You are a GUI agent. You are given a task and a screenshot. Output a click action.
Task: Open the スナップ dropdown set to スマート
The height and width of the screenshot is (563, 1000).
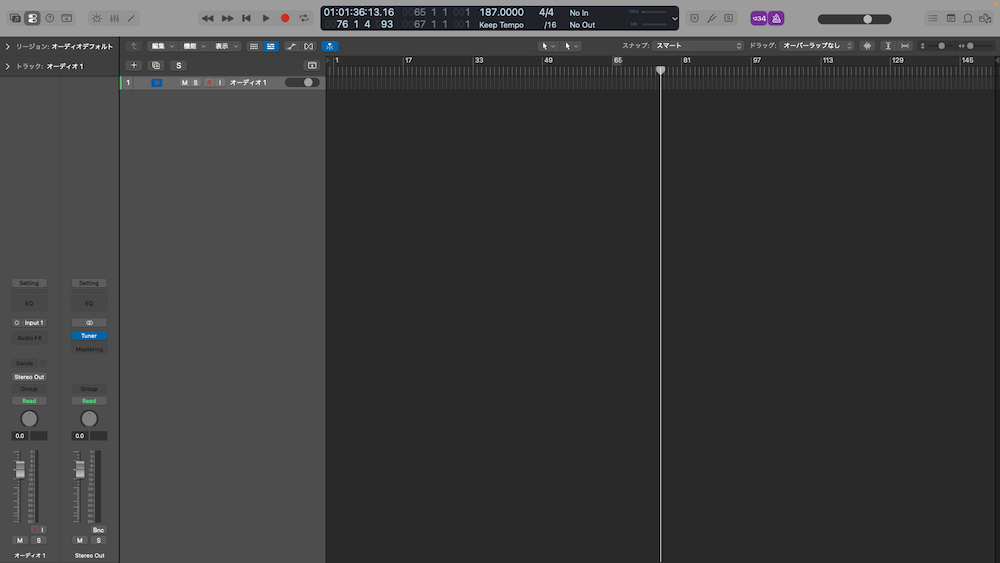coord(697,46)
